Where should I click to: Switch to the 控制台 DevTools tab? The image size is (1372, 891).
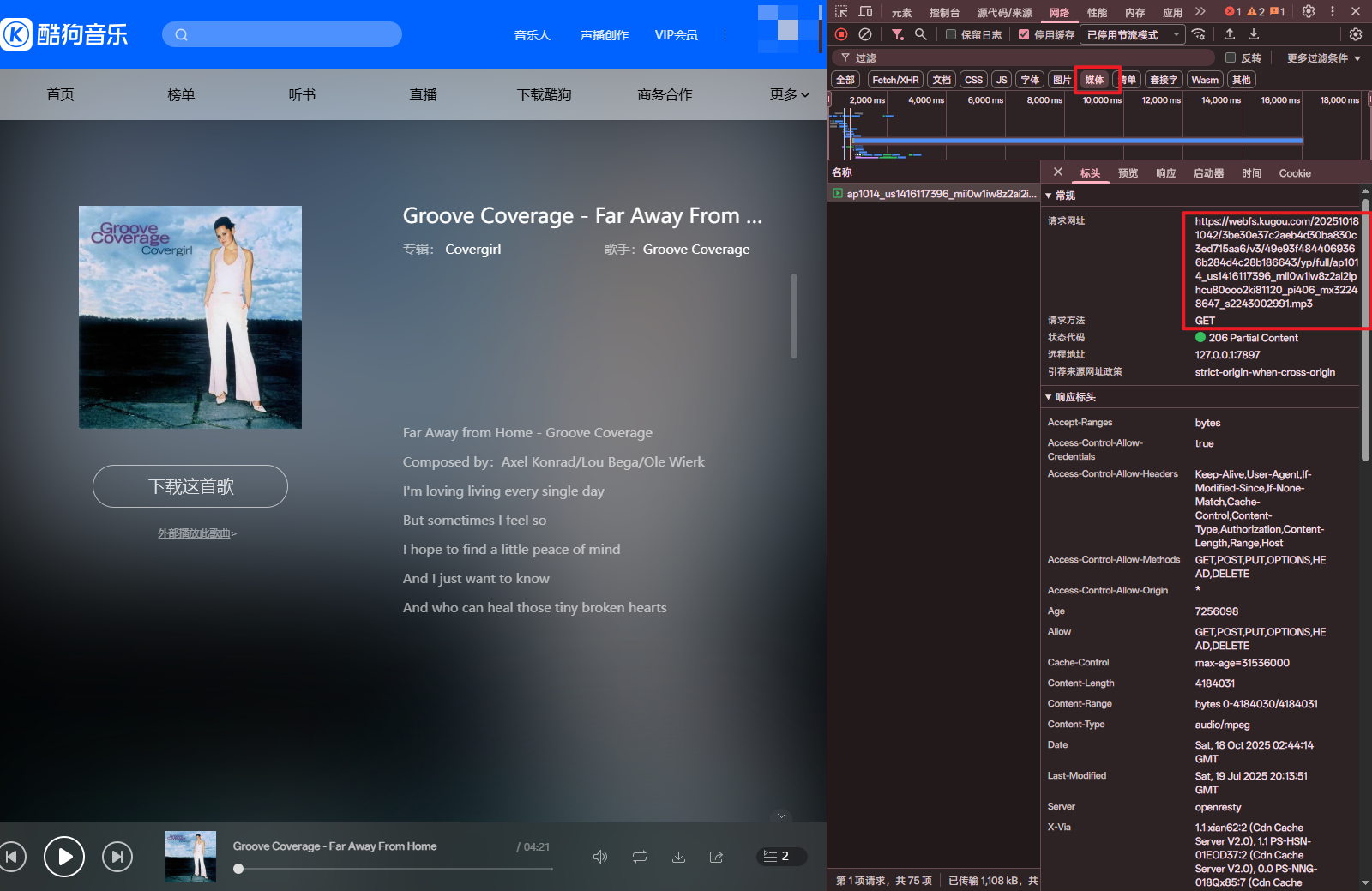coord(944,12)
